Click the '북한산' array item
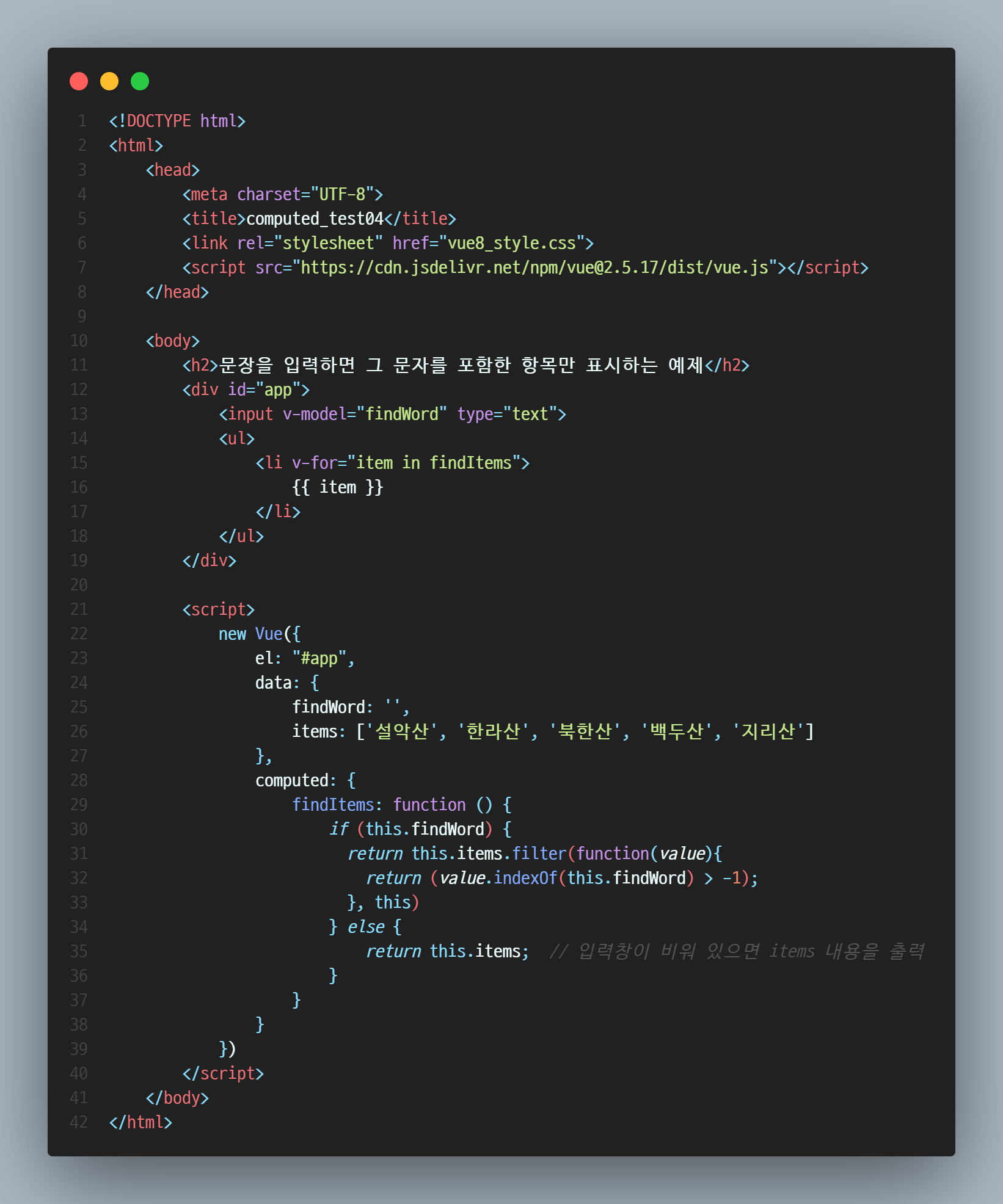Screen dimensions: 1003x1204 pos(585,731)
